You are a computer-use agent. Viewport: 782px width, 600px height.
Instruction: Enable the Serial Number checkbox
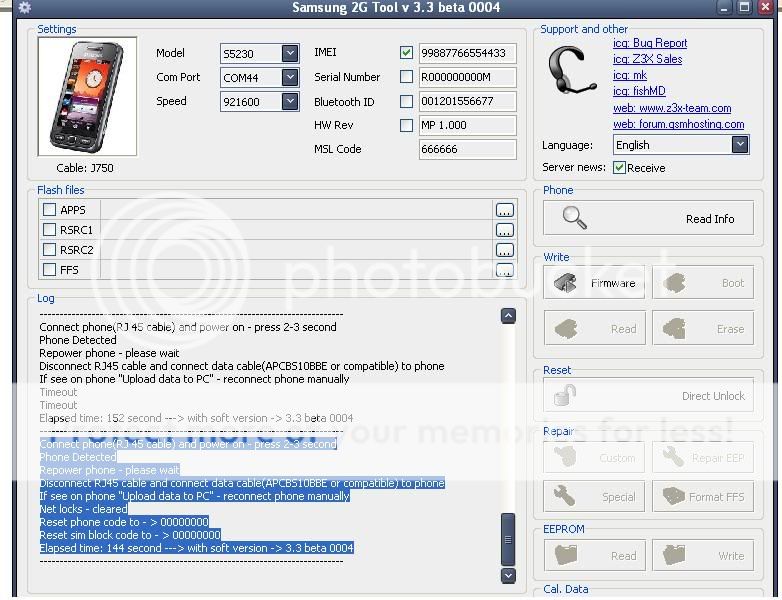point(406,76)
